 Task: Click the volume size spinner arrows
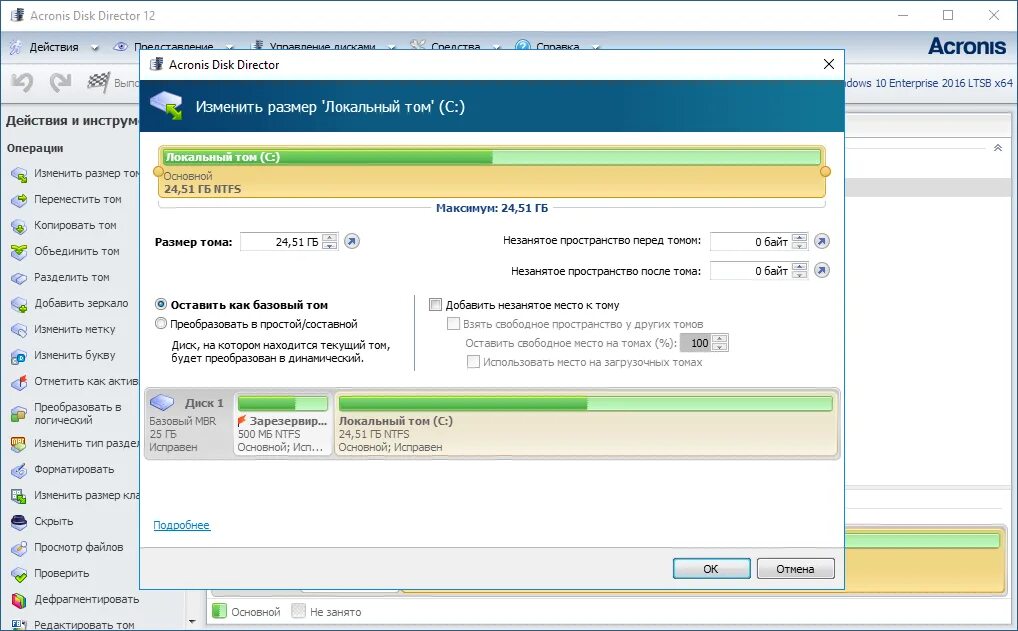(330, 241)
